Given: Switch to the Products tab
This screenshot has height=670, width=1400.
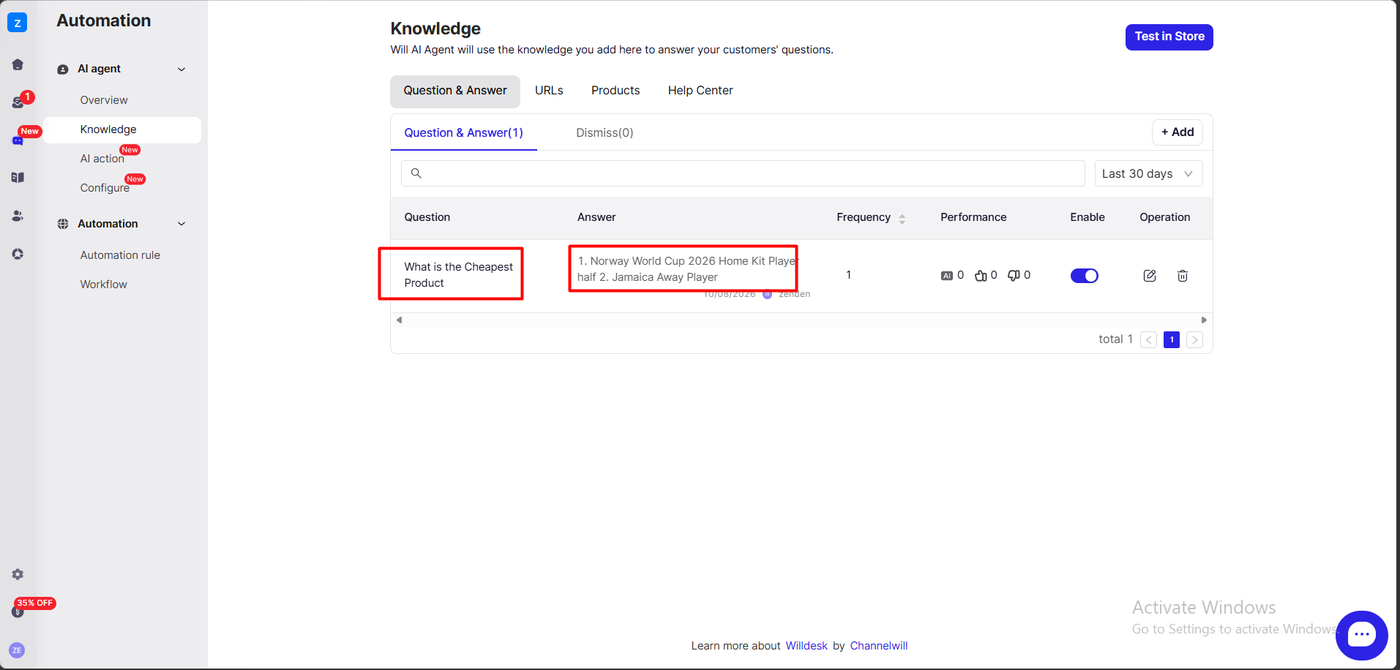Looking at the screenshot, I should [x=615, y=91].
